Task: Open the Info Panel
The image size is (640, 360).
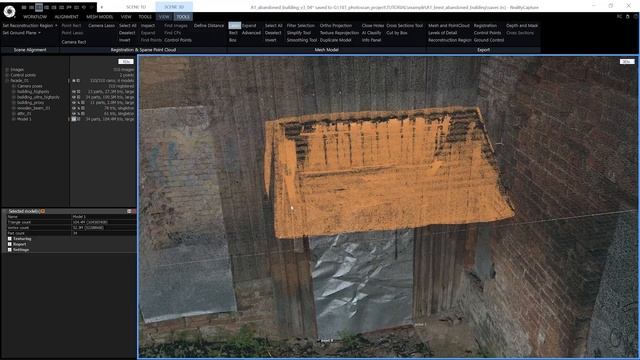Action: coord(371,40)
